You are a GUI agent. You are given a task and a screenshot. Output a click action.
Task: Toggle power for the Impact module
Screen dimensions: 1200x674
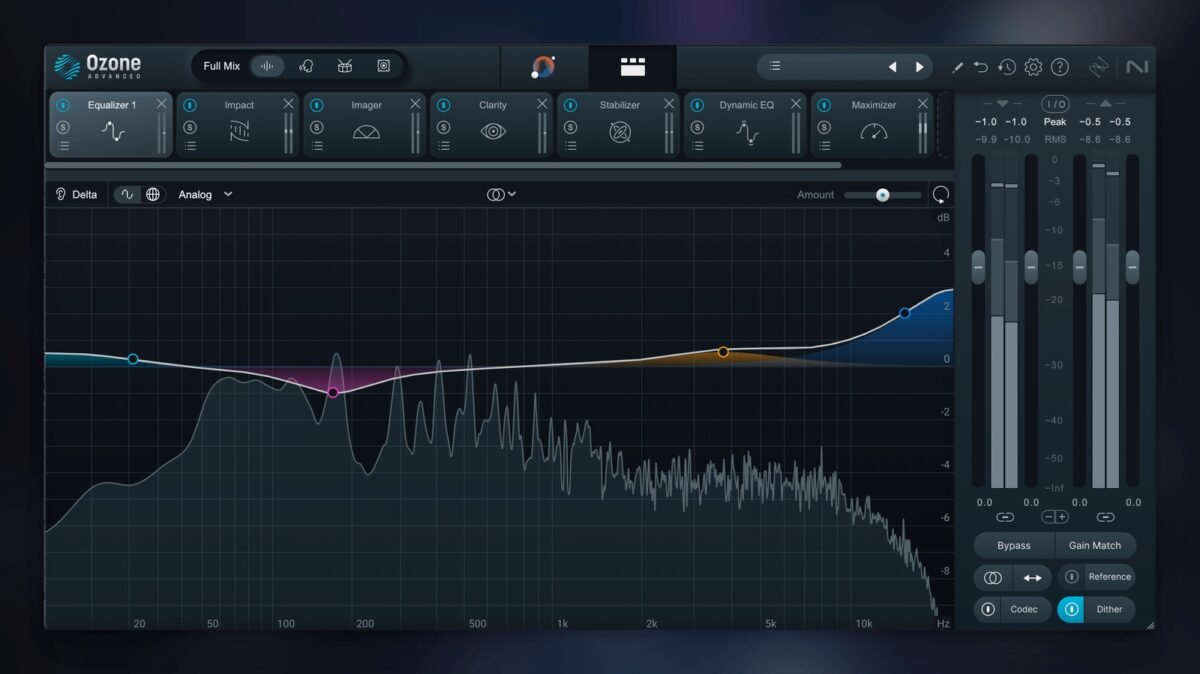[190, 105]
